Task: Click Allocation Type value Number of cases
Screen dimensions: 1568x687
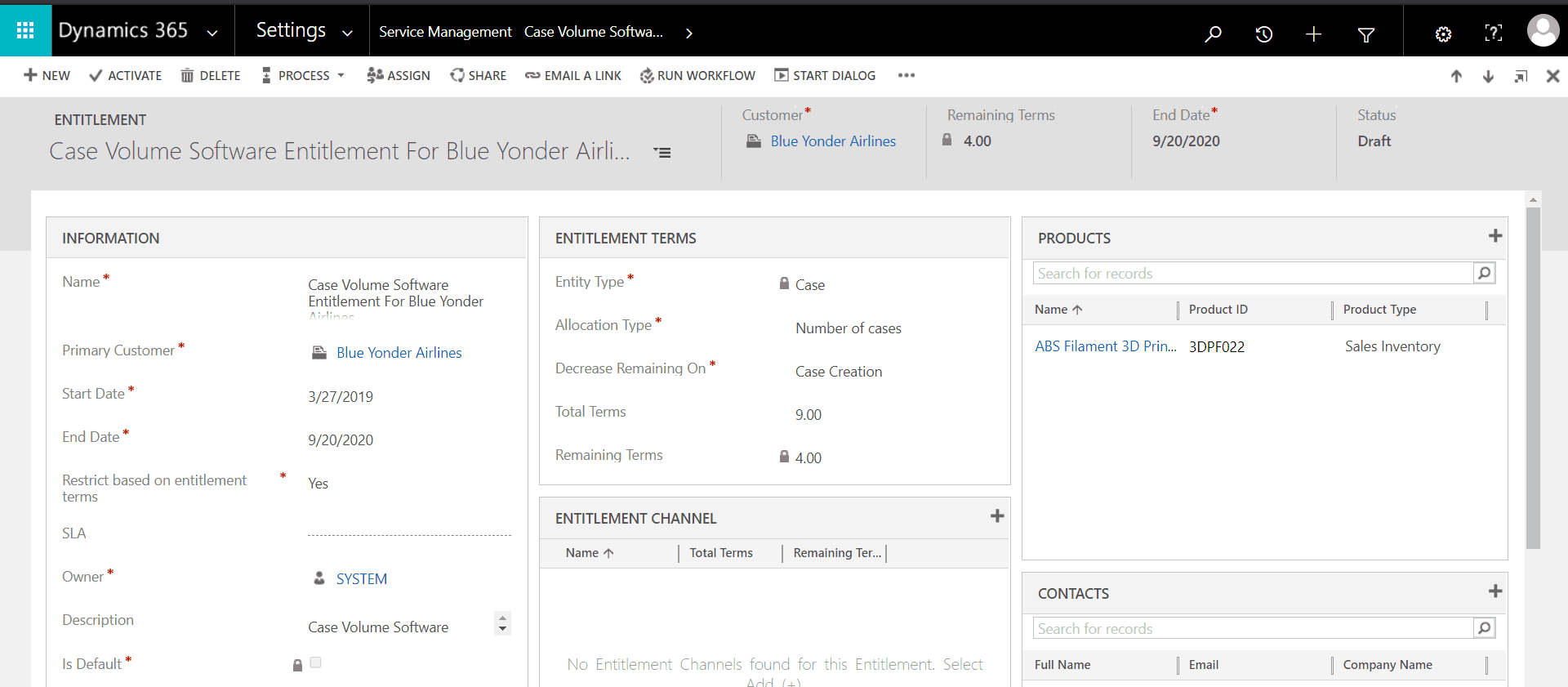Action: (x=849, y=328)
